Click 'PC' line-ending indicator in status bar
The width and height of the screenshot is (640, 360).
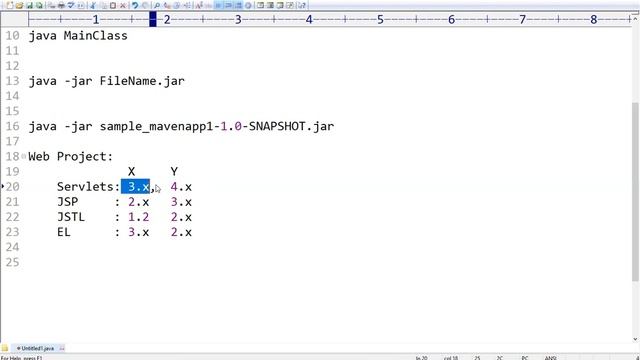click(x=524, y=358)
